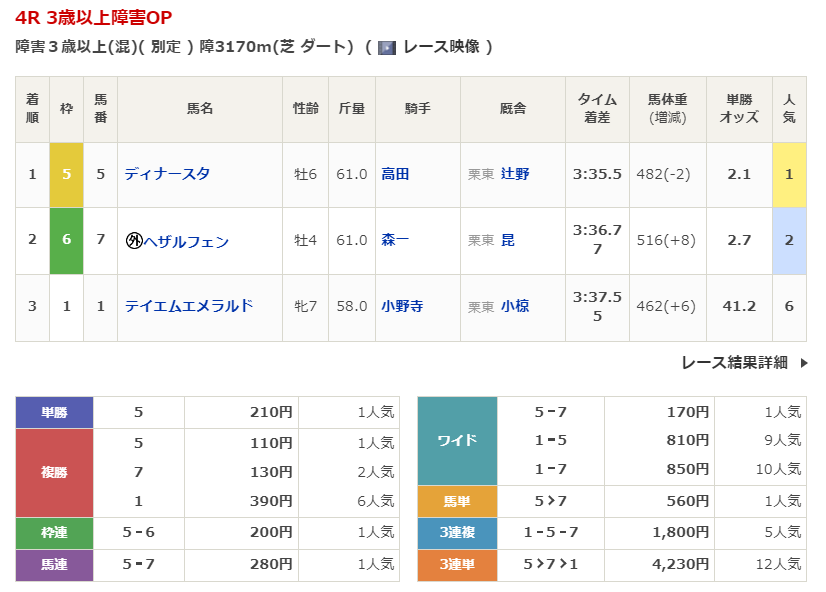Open jockey 高田 profile
Image resolution: width=826 pixels, height=592 pixels.
click(x=395, y=174)
